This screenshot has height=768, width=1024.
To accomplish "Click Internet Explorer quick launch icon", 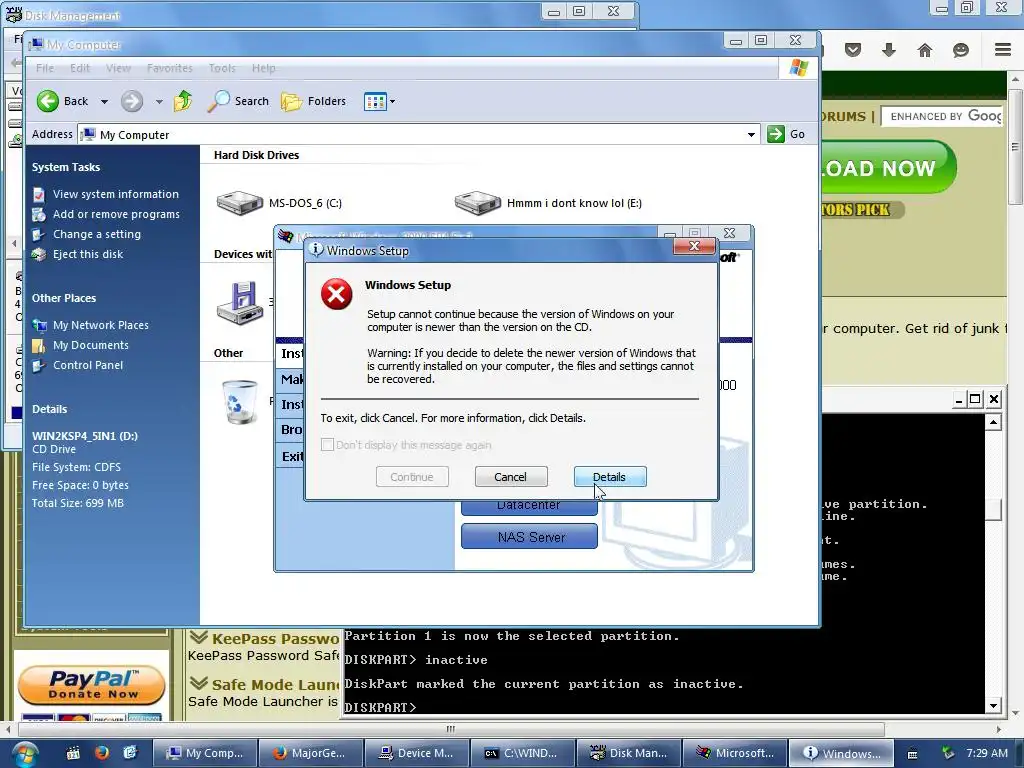I will pyautogui.click(x=130, y=752).
